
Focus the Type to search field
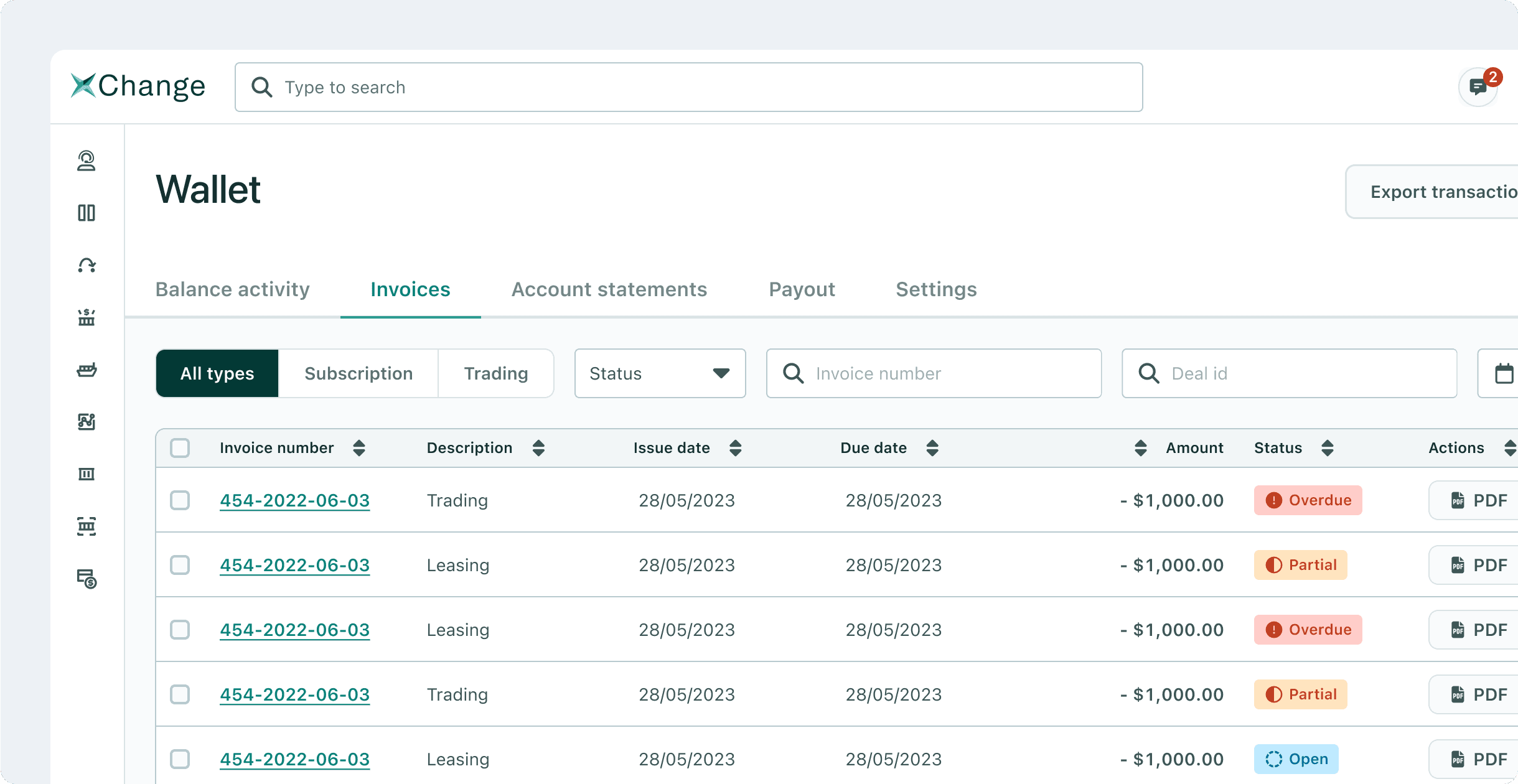pos(688,87)
